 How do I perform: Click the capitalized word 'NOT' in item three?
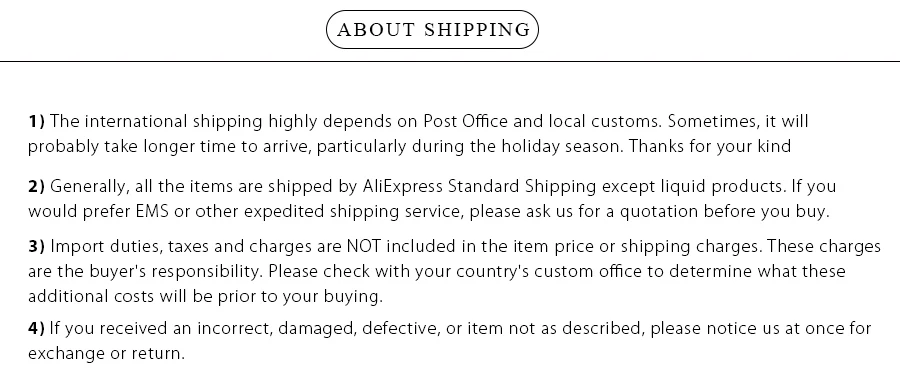point(364,247)
